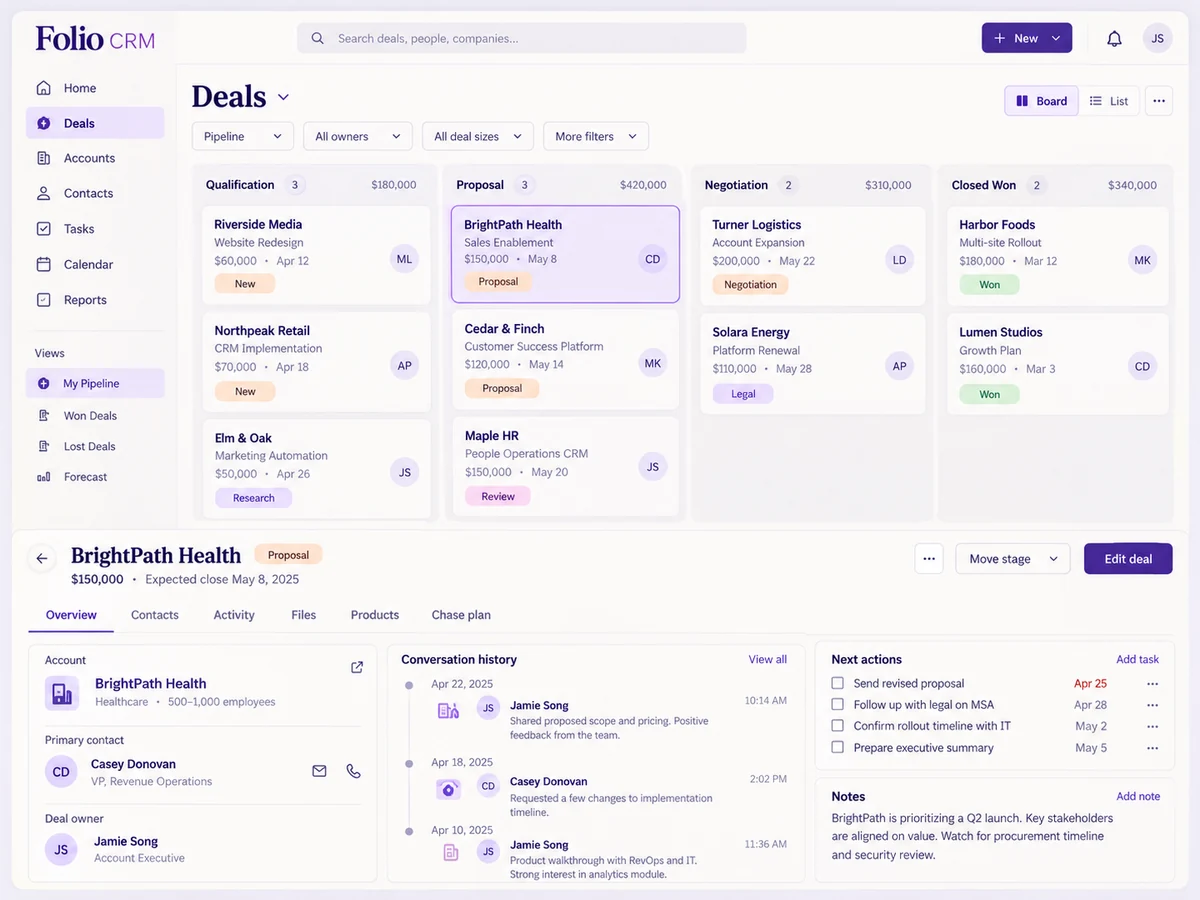
Task: Open BrightPath Health account in new window
Action: coord(357,667)
